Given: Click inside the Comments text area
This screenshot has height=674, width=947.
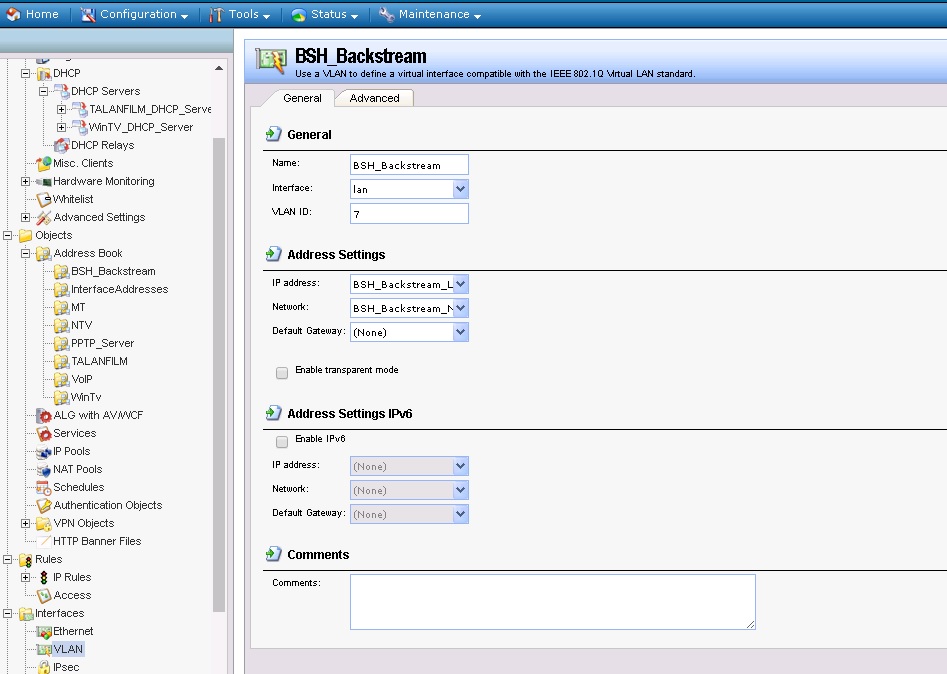Looking at the screenshot, I should [x=552, y=601].
